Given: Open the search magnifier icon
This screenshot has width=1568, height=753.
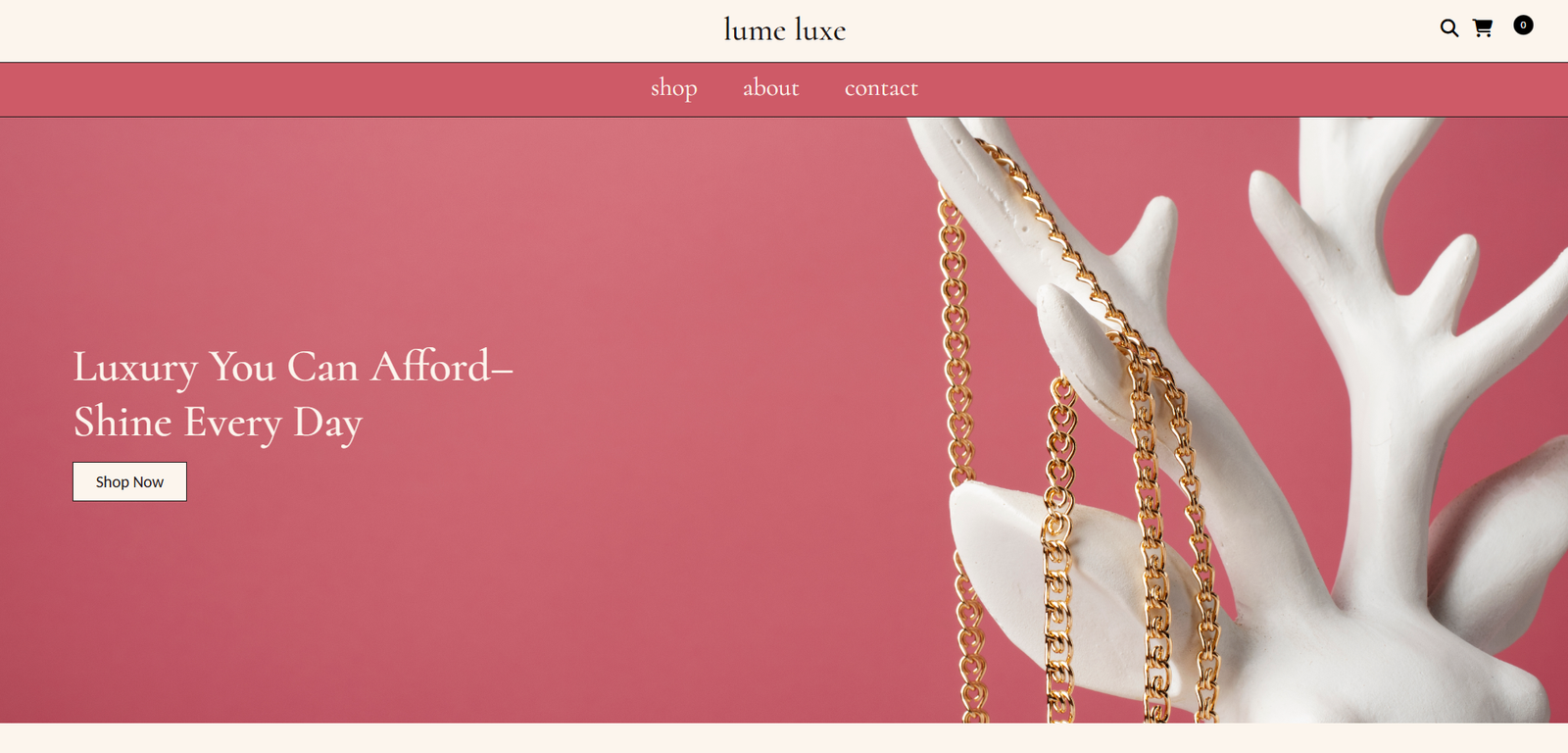Looking at the screenshot, I should tap(1448, 28).
